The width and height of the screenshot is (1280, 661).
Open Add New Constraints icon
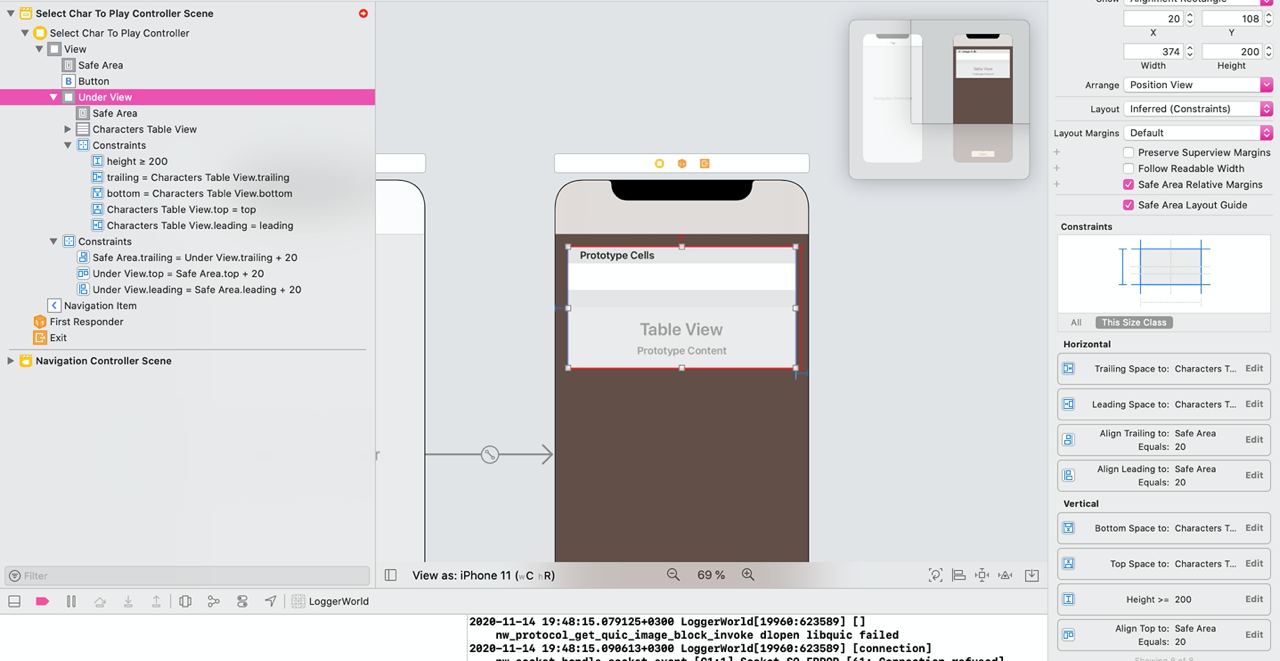click(x=983, y=575)
